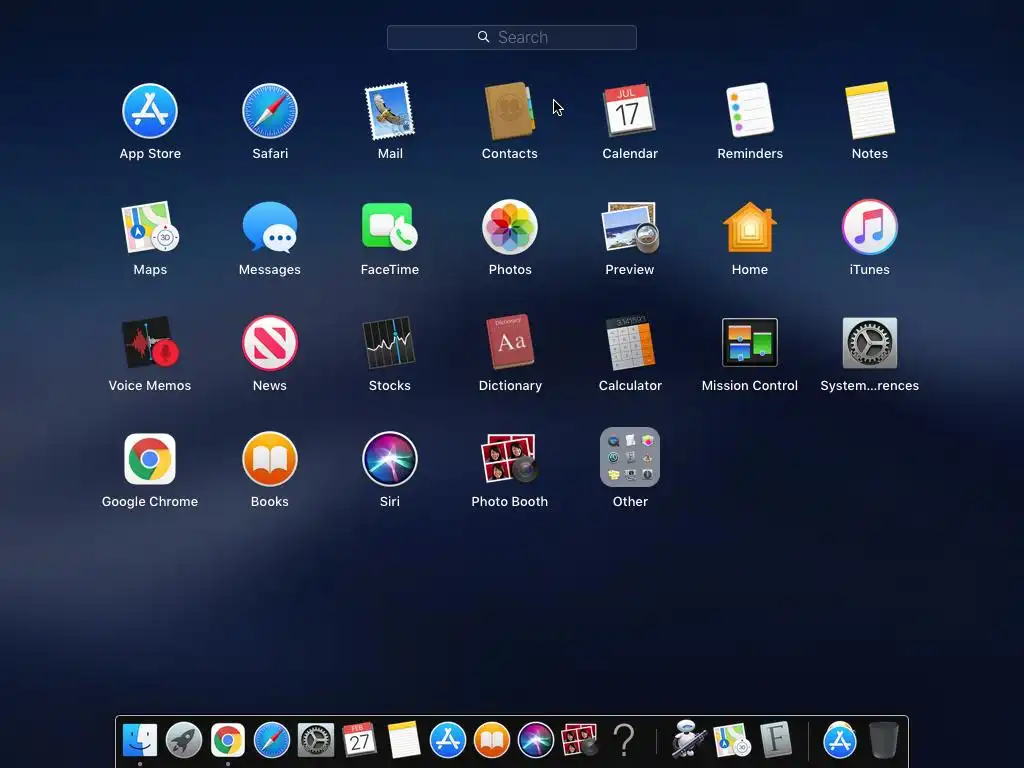1024x768 pixels.
Task: Launch the Preview app
Action: pos(630,227)
